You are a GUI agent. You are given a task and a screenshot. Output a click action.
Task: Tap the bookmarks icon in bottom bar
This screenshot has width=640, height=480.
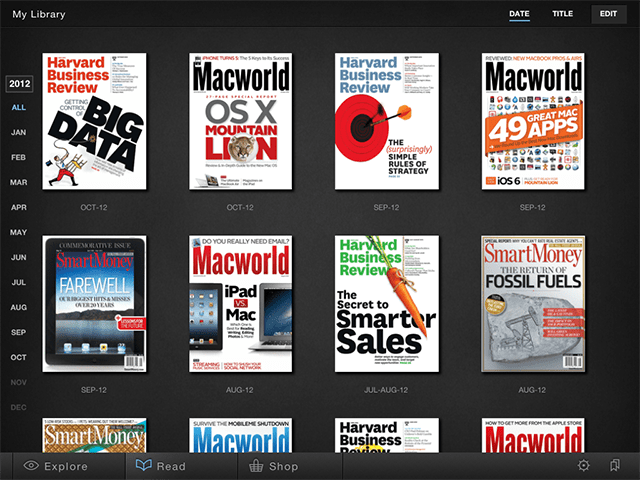point(614,465)
